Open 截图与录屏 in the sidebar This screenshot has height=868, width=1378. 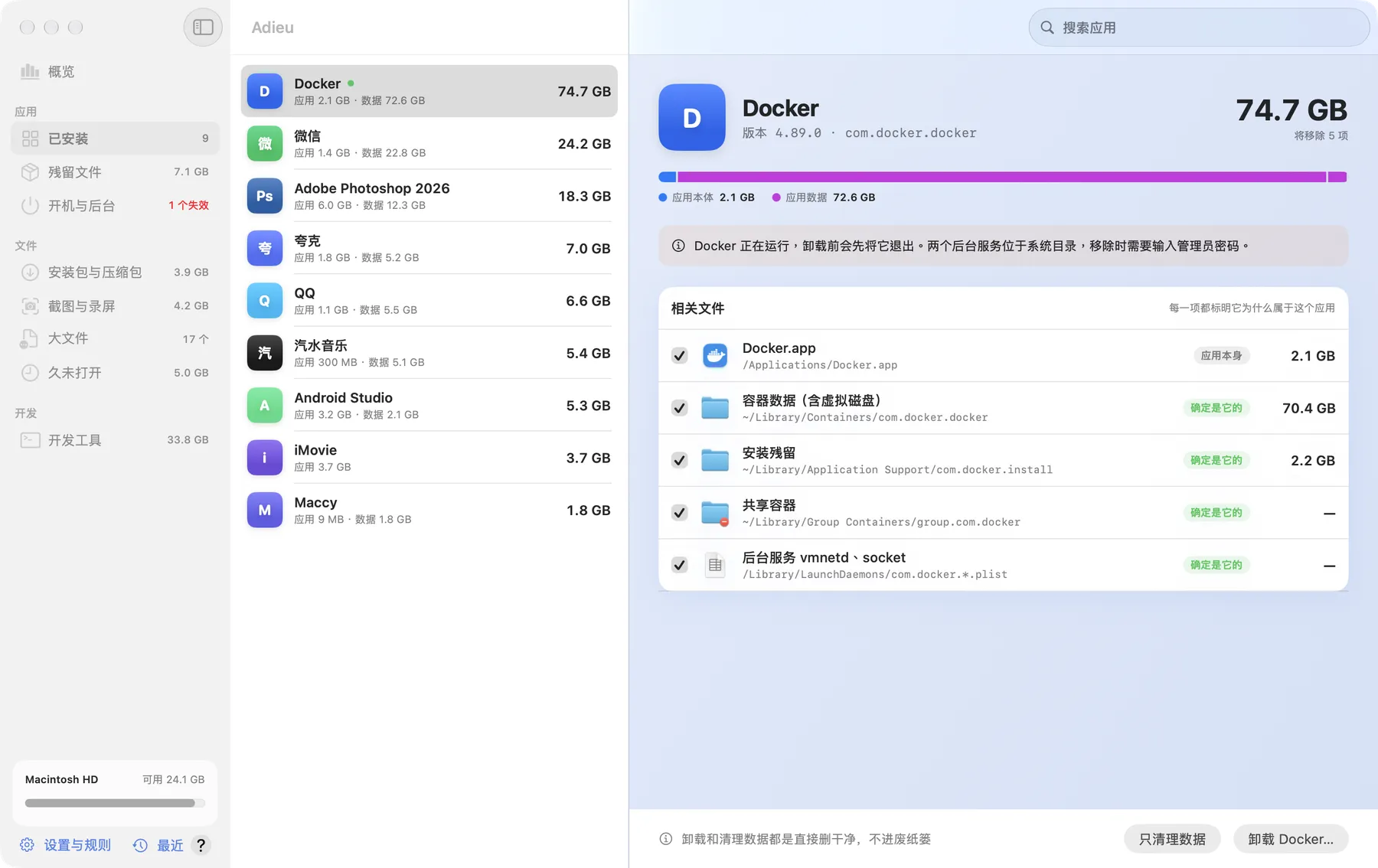click(x=115, y=306)
